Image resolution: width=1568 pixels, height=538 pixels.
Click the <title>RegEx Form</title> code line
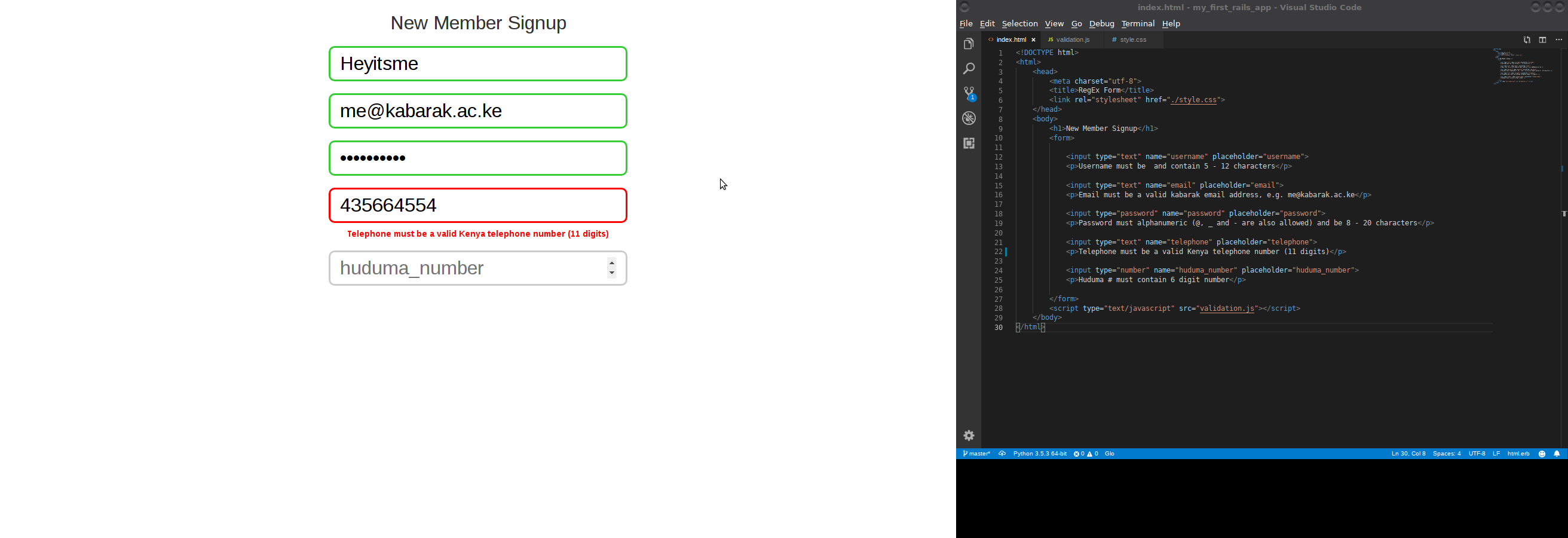1102,91
